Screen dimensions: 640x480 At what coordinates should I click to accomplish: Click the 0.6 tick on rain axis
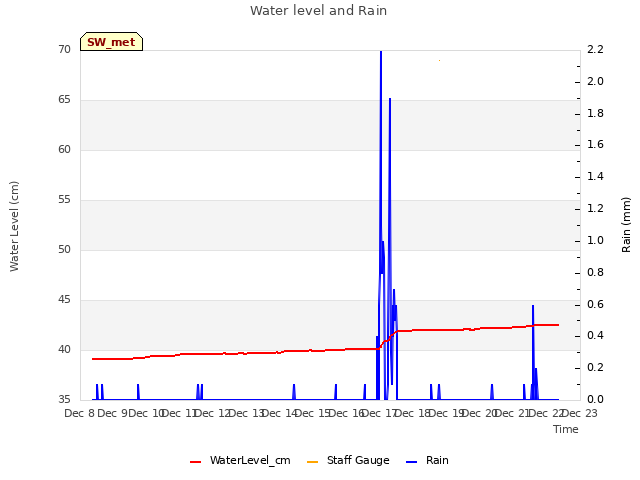pos(595,304)
